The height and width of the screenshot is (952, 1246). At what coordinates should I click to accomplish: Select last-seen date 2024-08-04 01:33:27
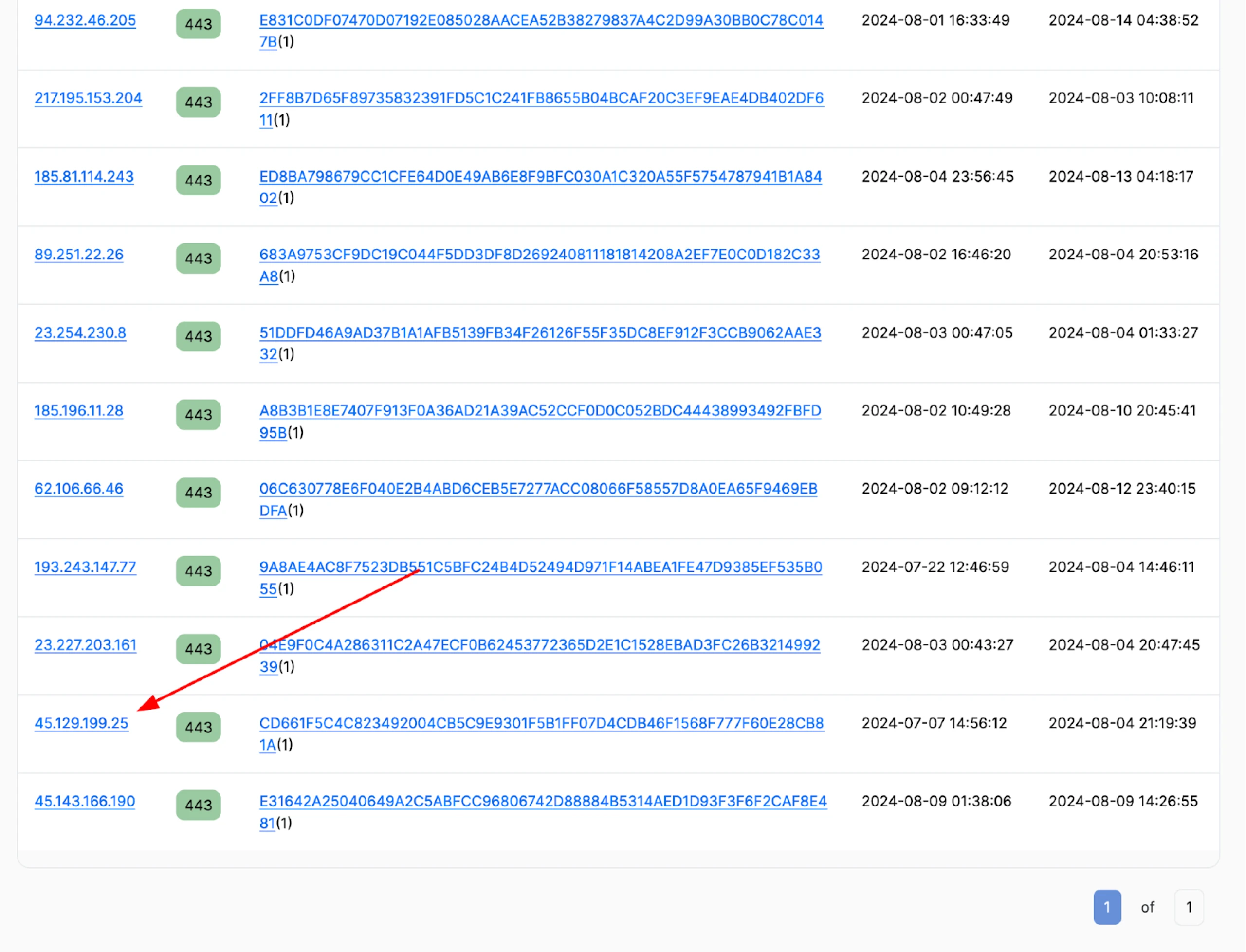[1124, 332]
